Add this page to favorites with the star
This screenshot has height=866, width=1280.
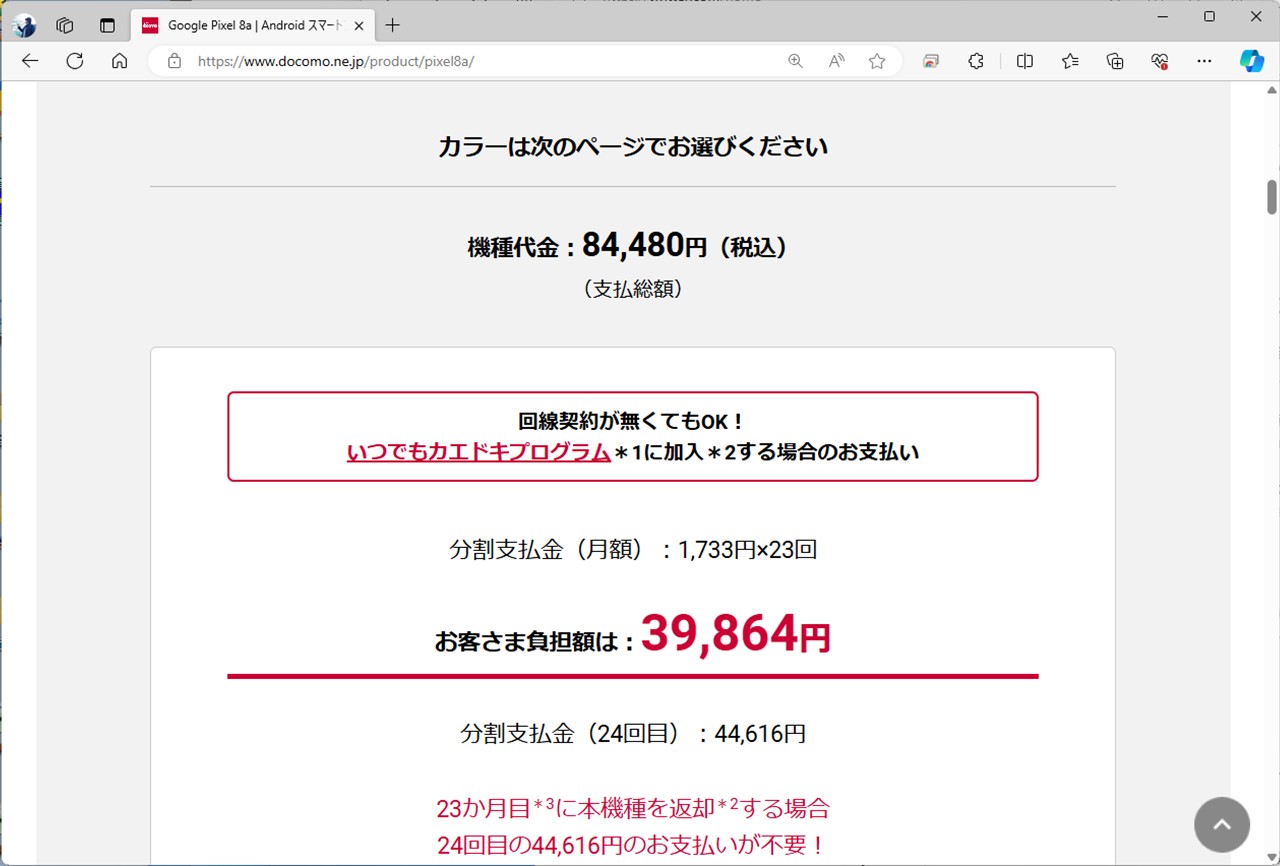pos(877,61)
